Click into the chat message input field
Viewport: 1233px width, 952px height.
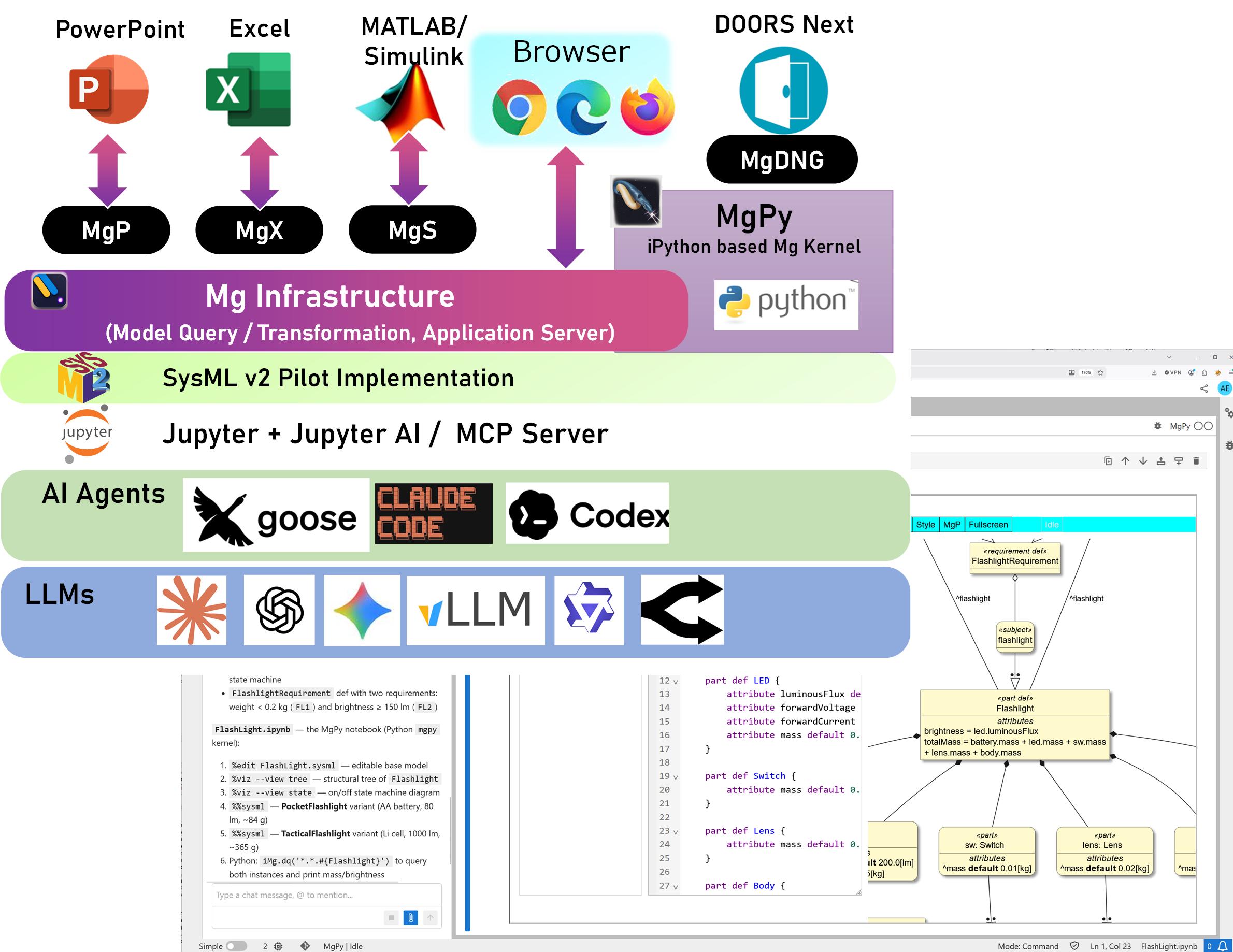coord(326,895)
